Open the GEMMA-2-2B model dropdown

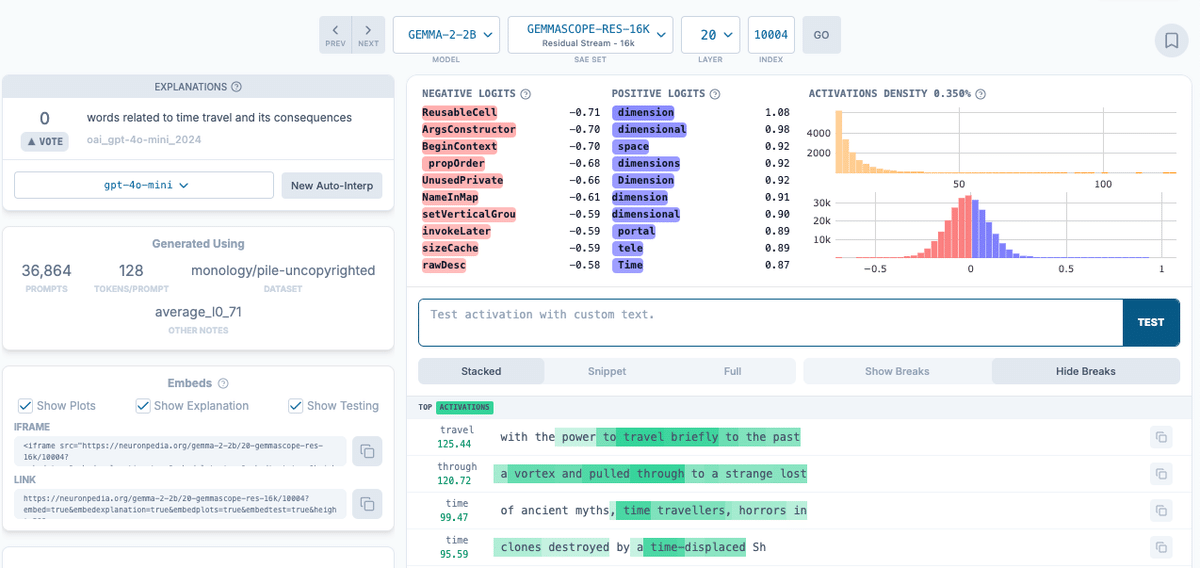[x=446, y=35]
